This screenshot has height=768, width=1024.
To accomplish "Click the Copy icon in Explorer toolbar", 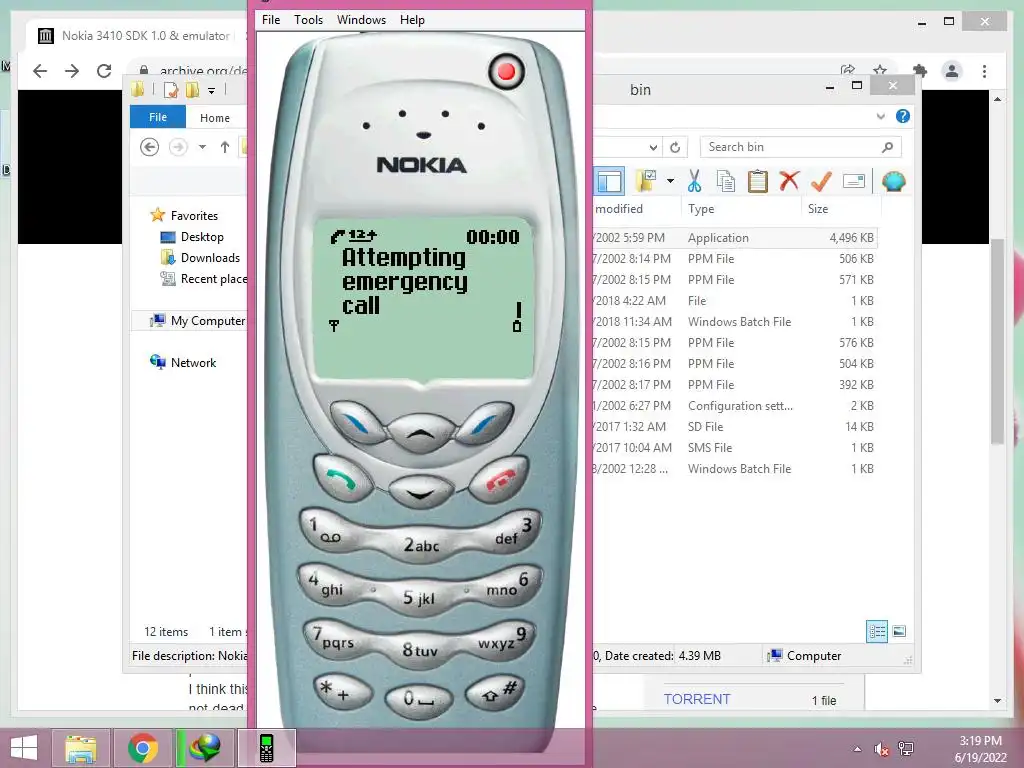I will tap(726, 181).
